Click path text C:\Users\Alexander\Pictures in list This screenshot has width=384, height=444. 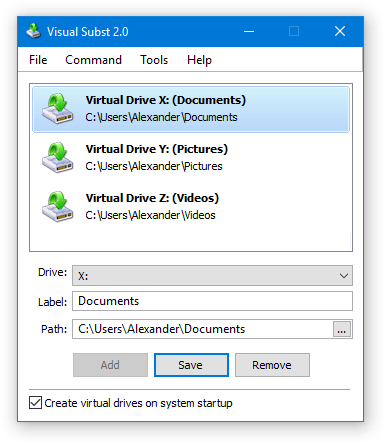click(154, 166)
